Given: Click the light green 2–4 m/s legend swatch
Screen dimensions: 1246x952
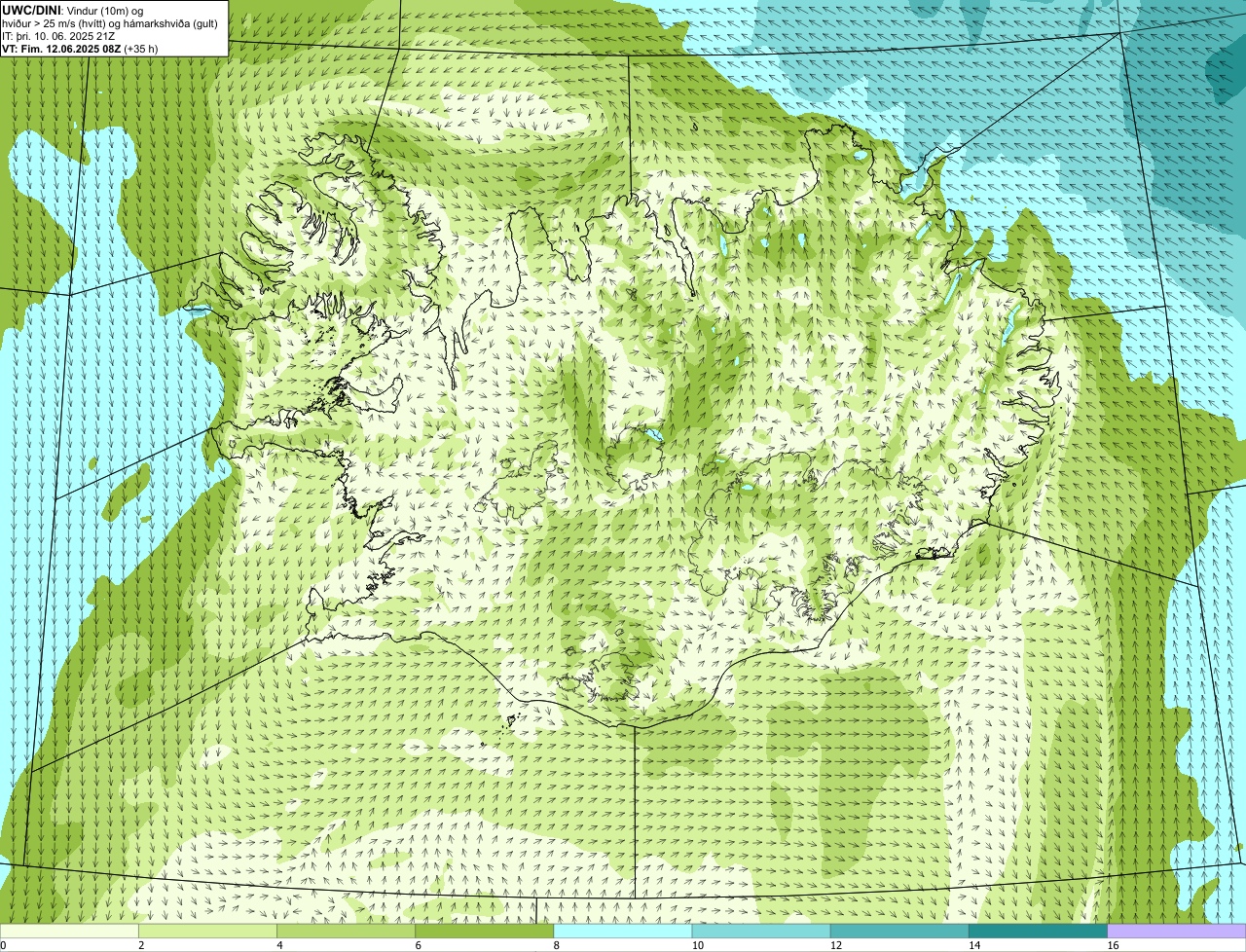Looking at the screenshot, I should (208, 931).
